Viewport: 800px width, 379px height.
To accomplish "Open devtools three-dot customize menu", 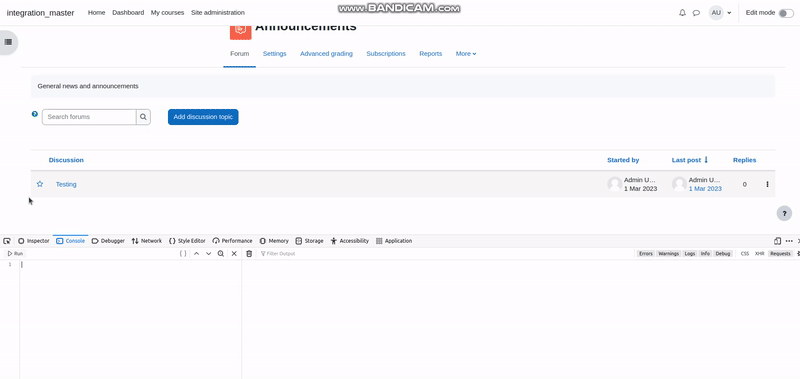I will click(789, 241).
